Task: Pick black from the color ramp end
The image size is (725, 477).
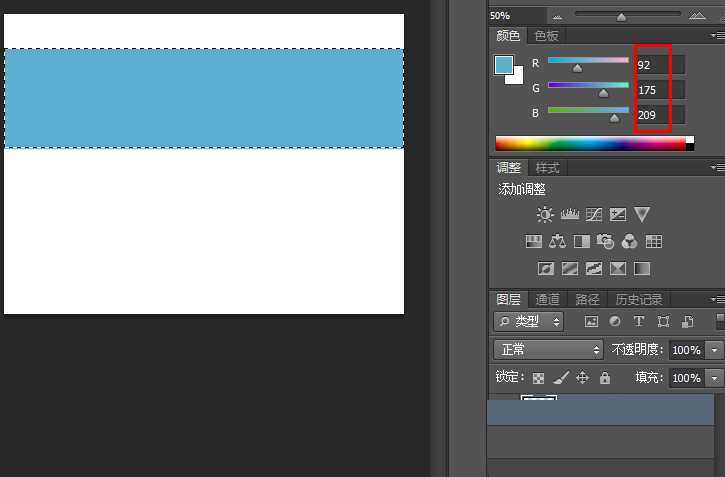Action: pos(690,147)
